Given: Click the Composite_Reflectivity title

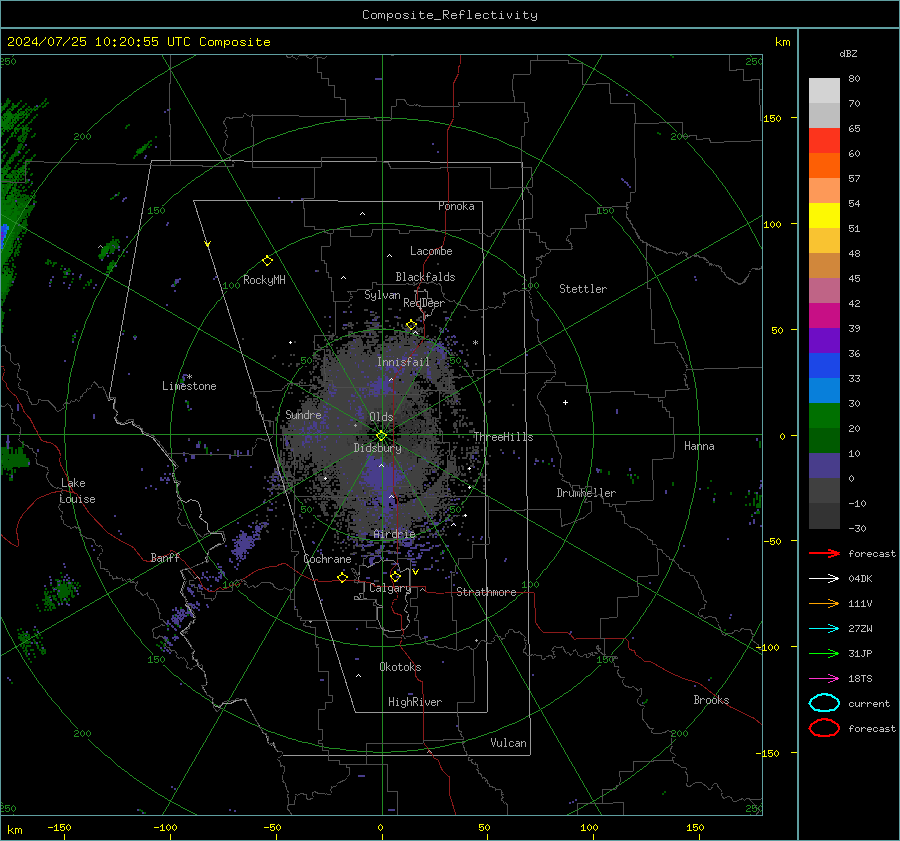Looking at the screenshot, I should coord(450,15).
